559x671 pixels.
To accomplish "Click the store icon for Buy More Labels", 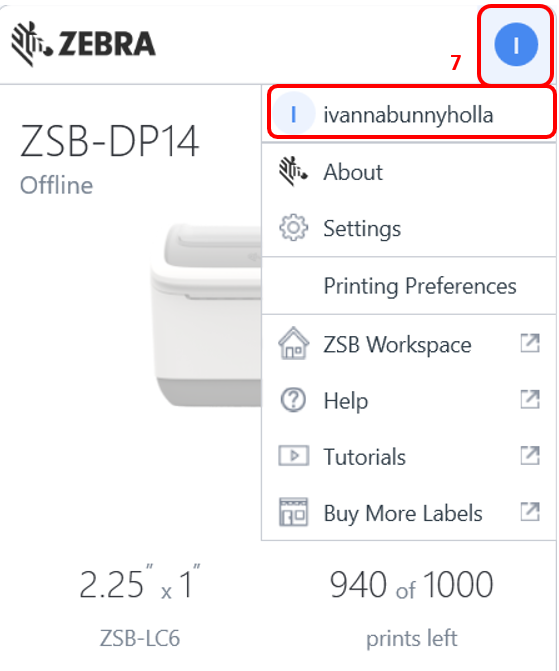I will click(x=293, y=512).
